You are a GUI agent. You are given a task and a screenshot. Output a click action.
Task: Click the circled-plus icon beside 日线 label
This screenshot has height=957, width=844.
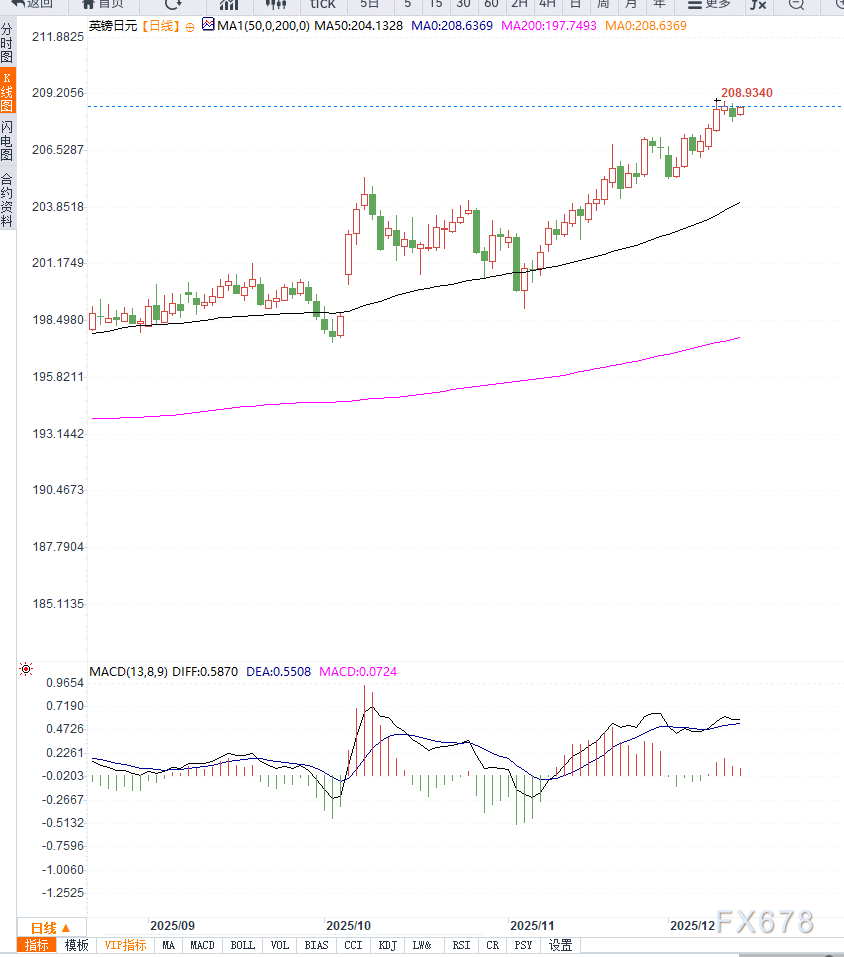(x=190, y=24)
